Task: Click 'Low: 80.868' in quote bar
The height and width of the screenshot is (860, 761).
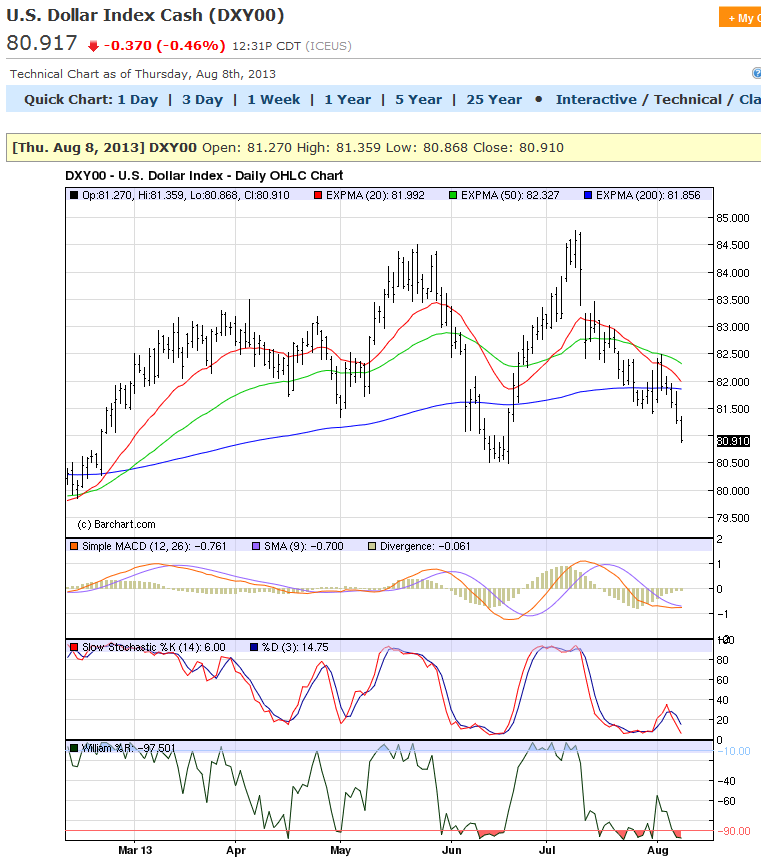Action: pyautogui.click(x=427, y=148)
